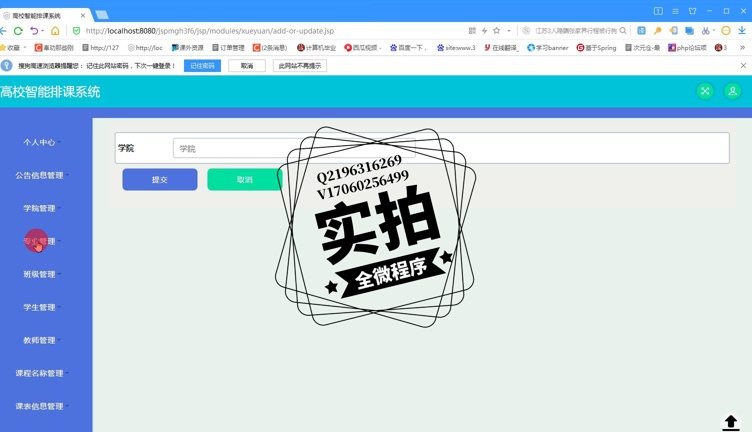Expand the 学院管理 sidebar menu

pos(40,209)
